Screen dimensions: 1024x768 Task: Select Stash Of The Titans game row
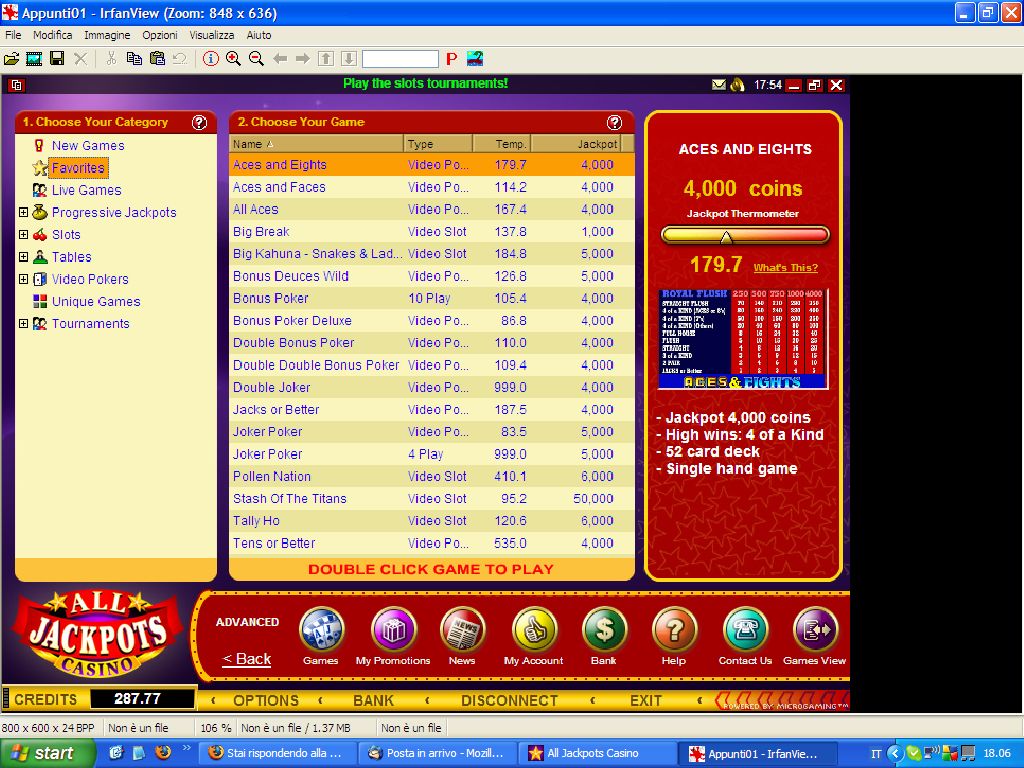coord(432,499)
